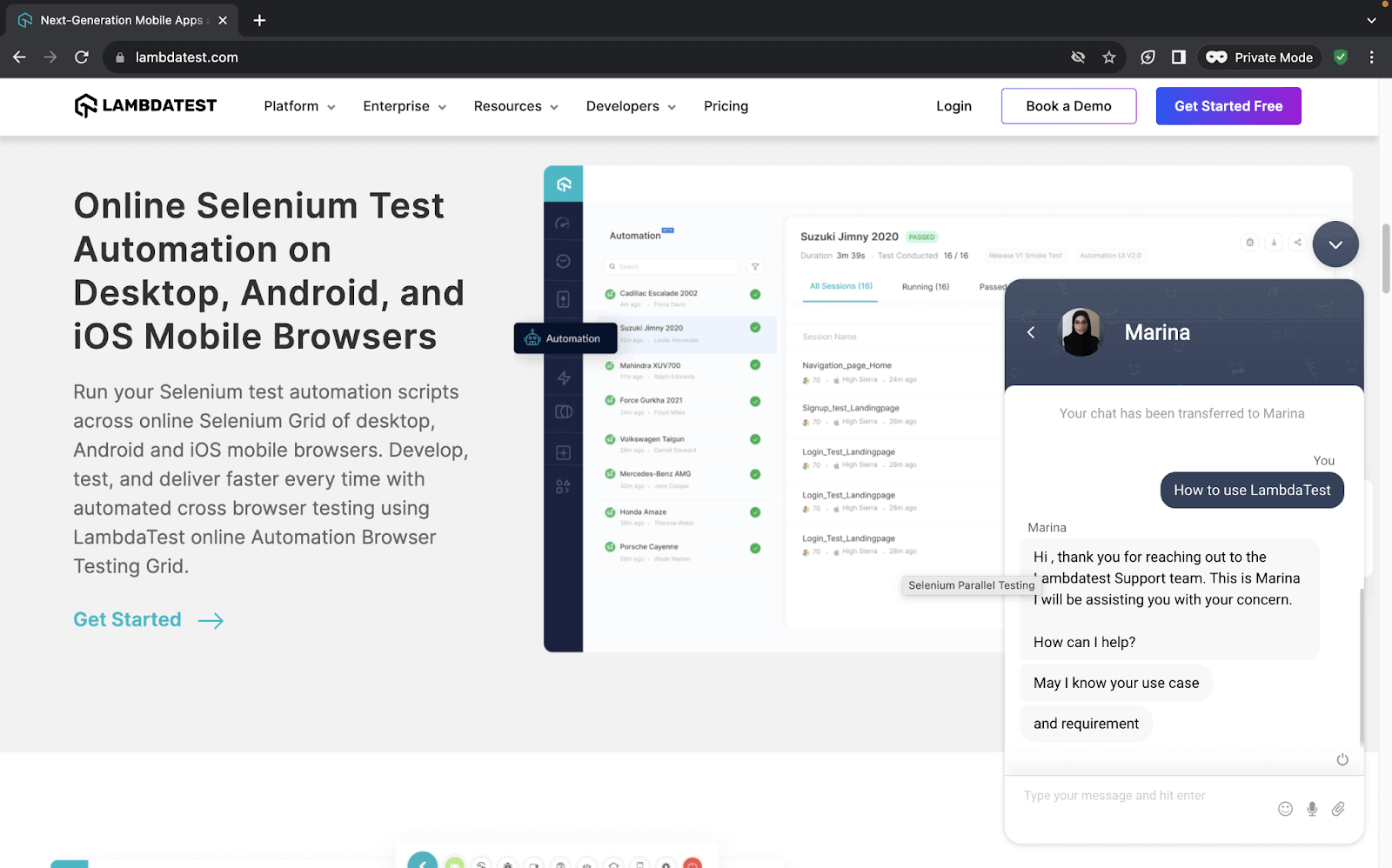Click the LambdaTest logo
Screen dimensions: 1392x868
145,106
